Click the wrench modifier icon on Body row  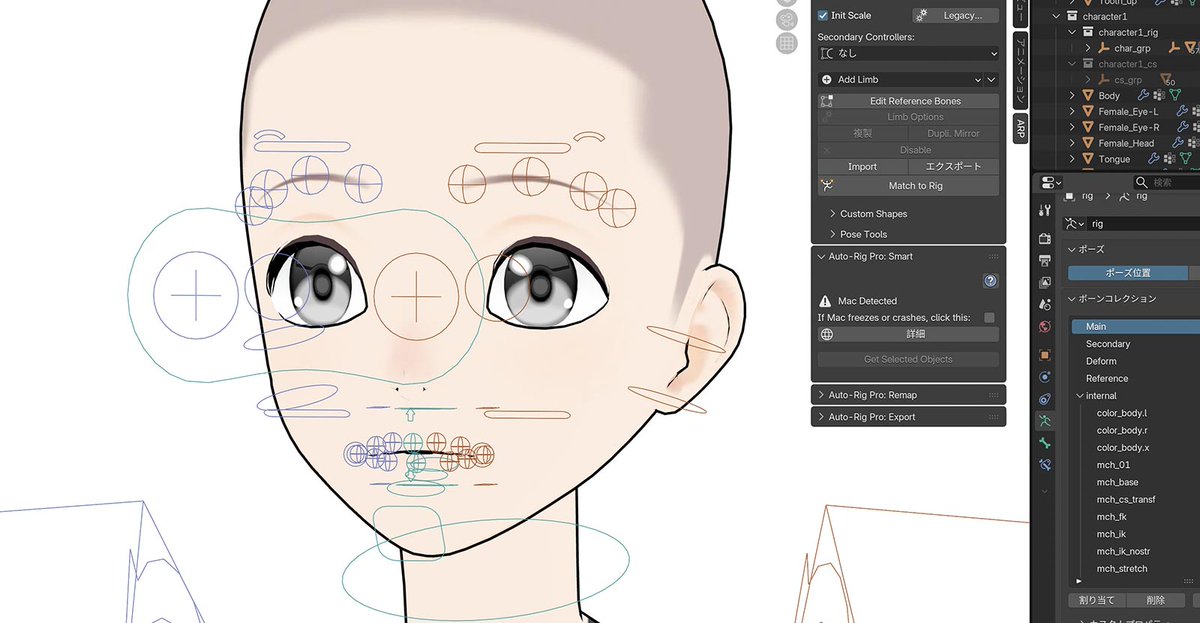(x=1143, y=96)
